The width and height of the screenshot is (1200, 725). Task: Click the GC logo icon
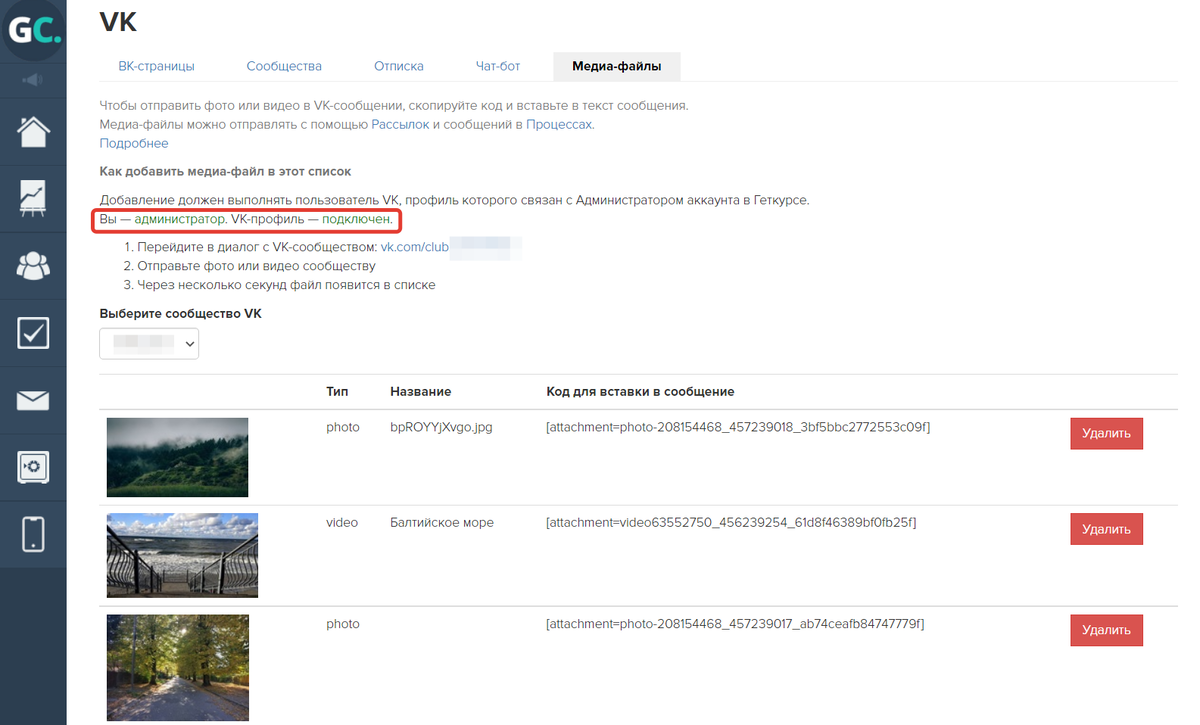click(33, 30)
